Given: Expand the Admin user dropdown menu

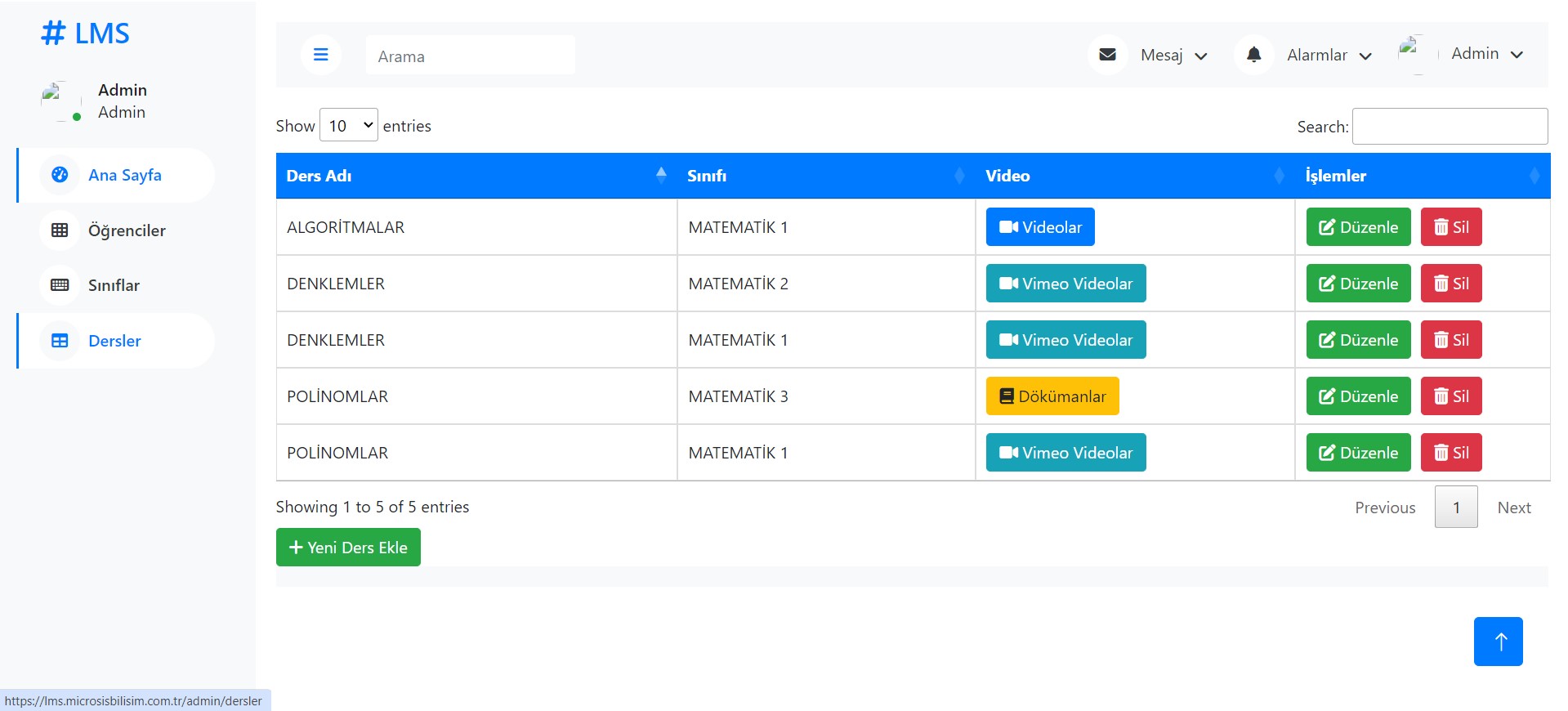Looking at the screenshot, I should point(1486,54).
